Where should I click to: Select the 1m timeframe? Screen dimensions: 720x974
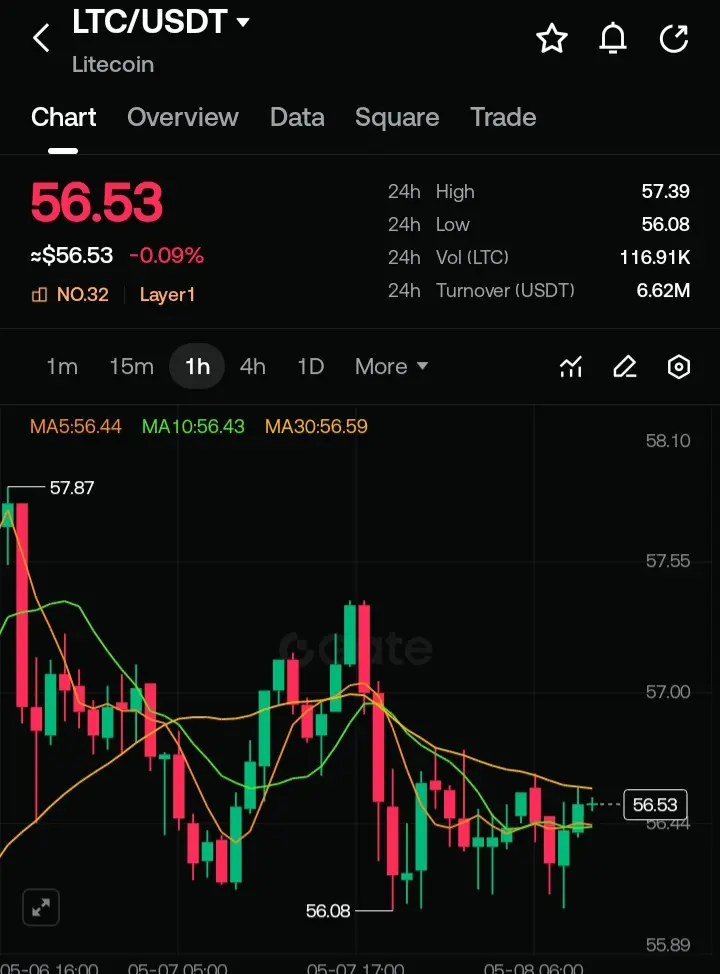click(62, 366)
